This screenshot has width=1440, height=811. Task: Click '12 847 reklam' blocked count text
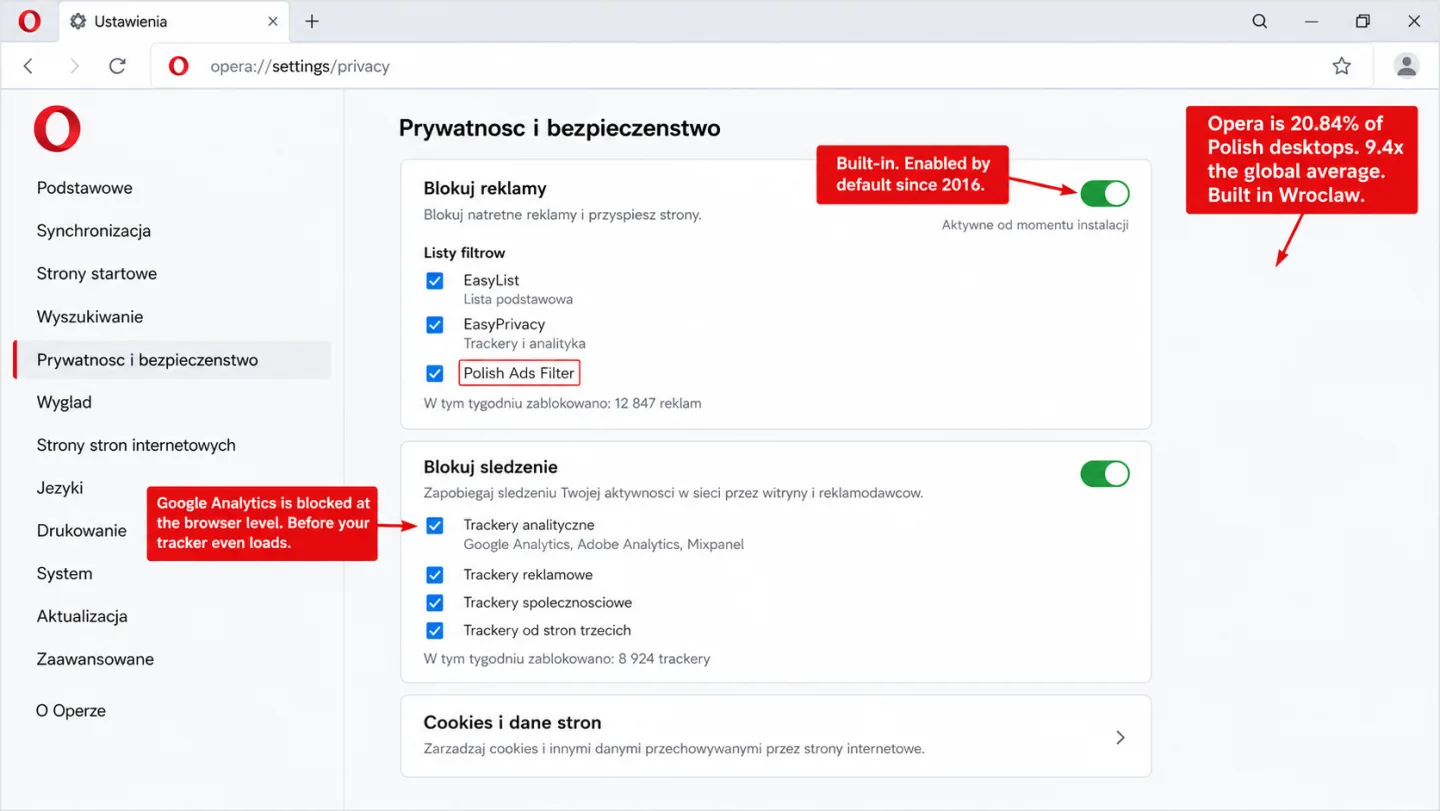[x=659, y=404]
